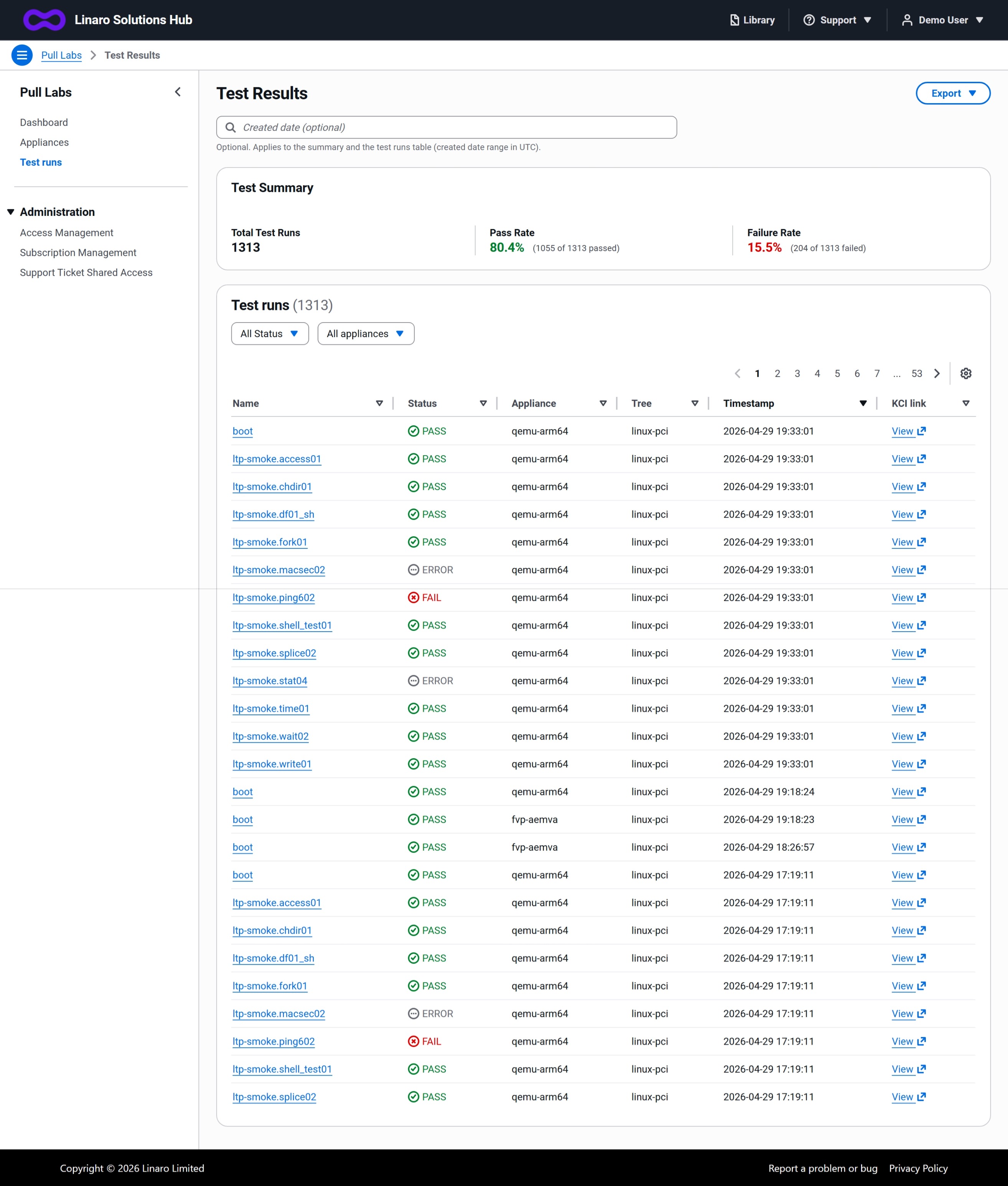Image resolution: width=1008 pixels, height=1186 pixels.
Task: Jump to page 7
Action: click(876, 373)
